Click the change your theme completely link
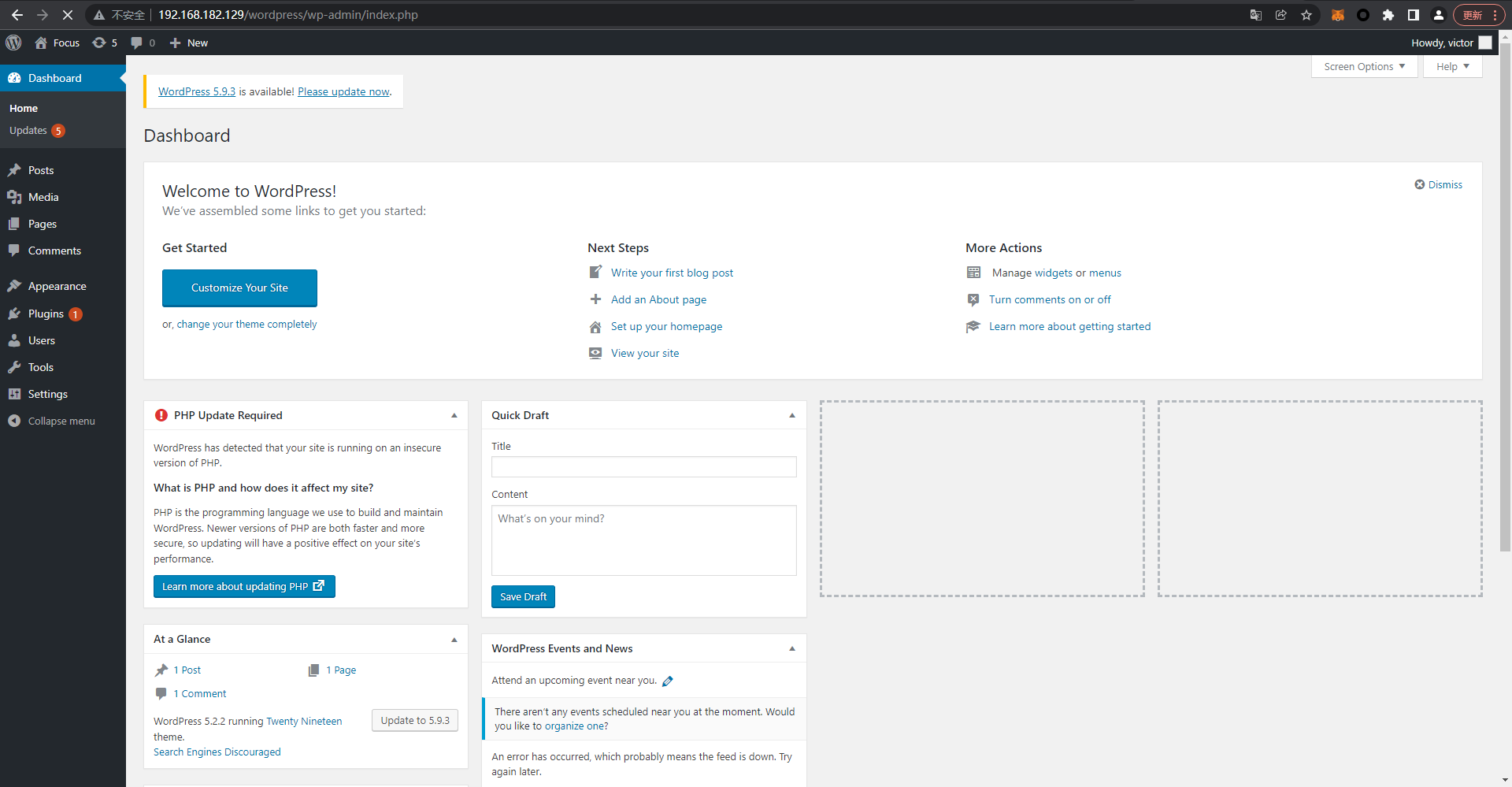The height and width of the screenshot is (787, 1512). tap(246, 324)
